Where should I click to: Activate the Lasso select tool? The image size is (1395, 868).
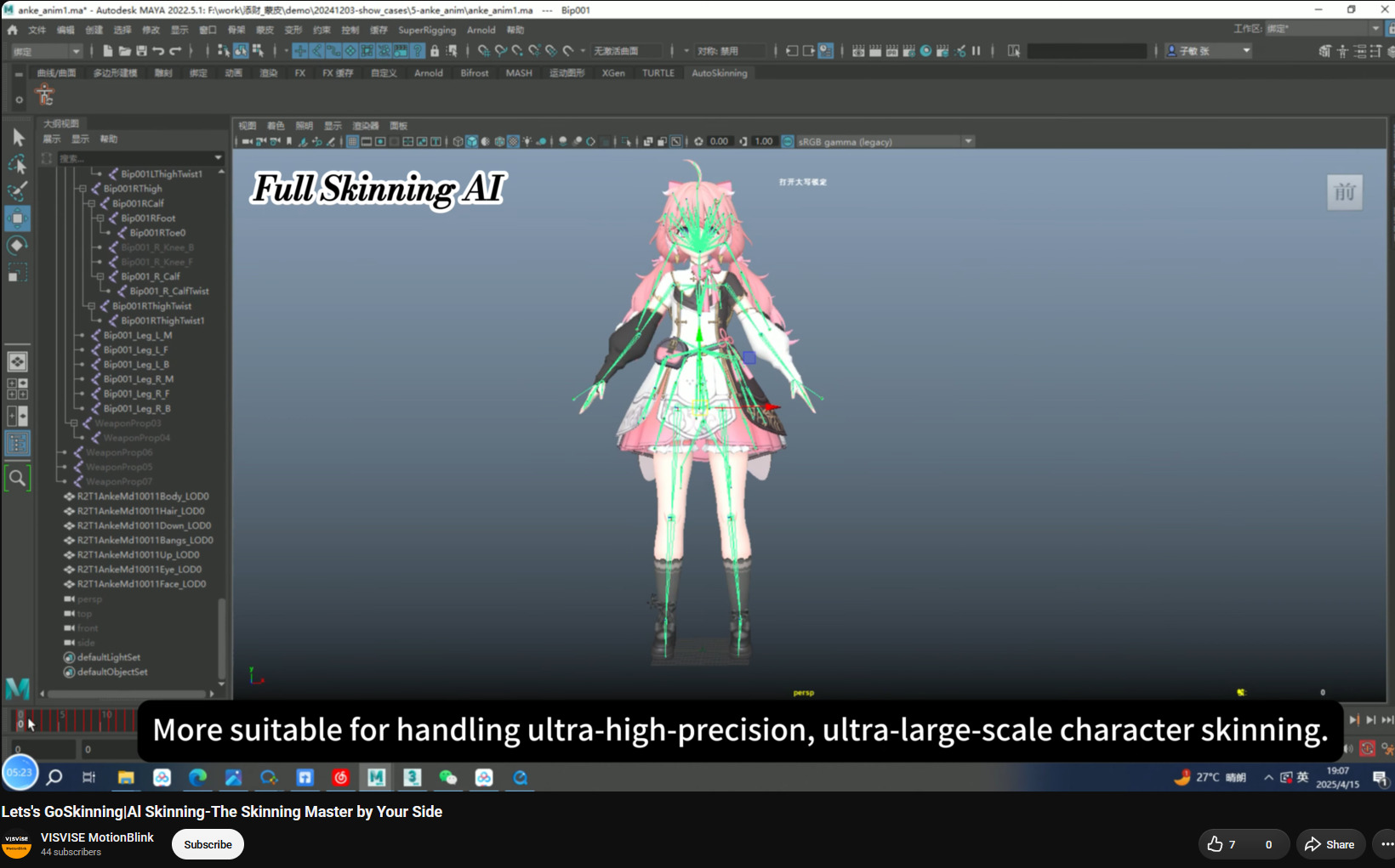coord(18,164)
